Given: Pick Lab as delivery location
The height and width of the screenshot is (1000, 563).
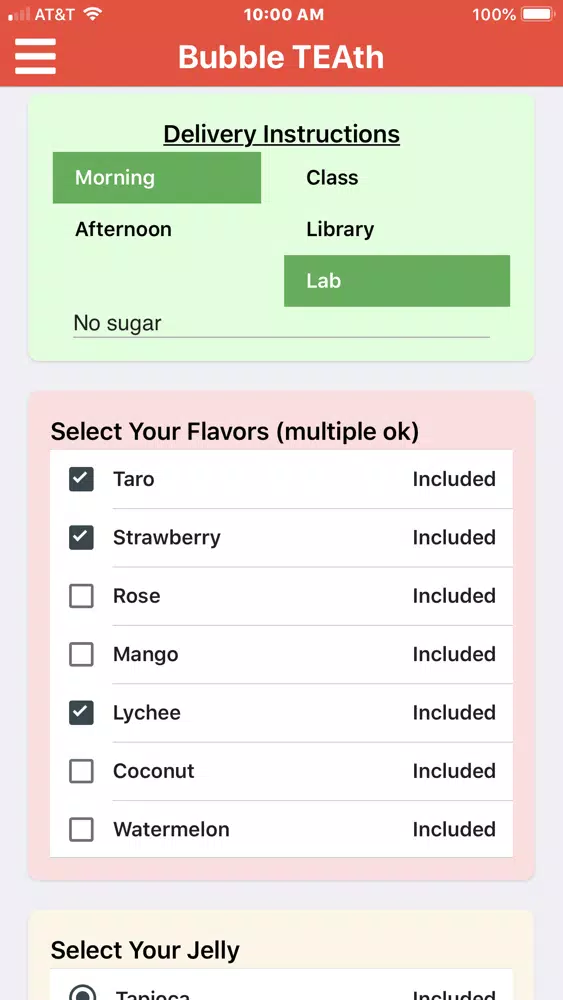Looking at the screenshot, I should point(397,281).
